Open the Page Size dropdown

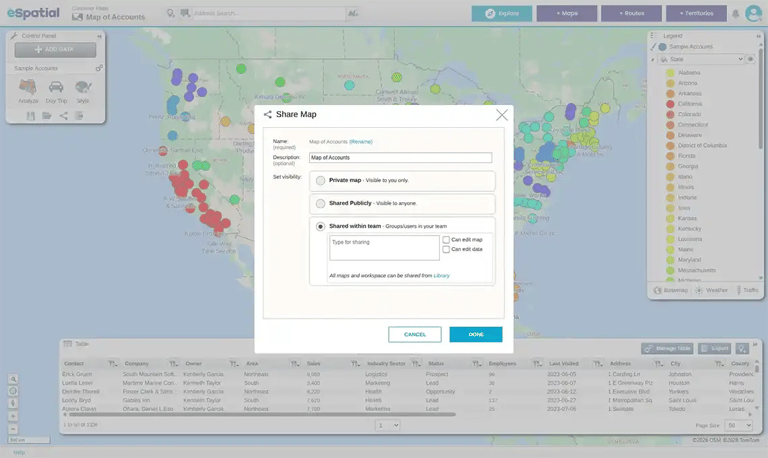pyautogui.click(x=740, y=425)
